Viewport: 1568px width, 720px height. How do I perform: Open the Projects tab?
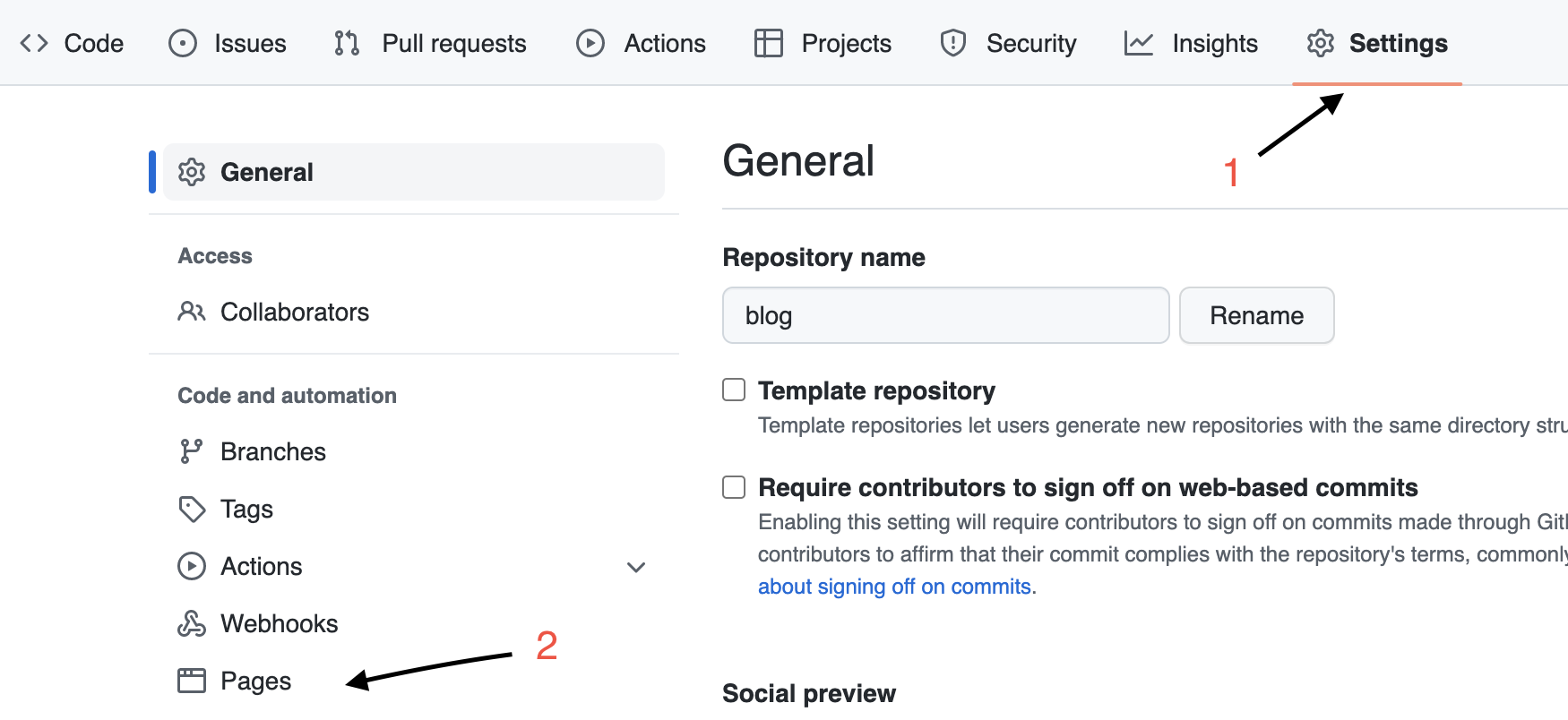coord(823,43)
